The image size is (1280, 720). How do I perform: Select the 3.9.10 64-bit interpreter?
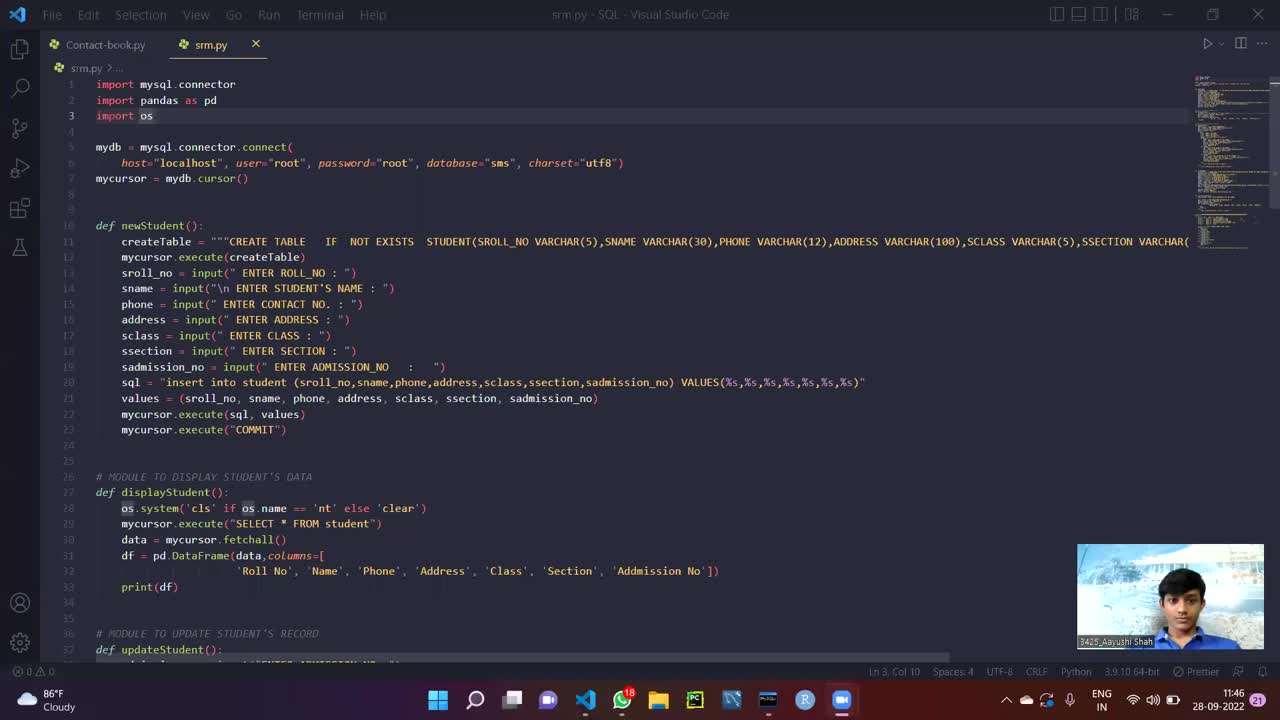click(1132, 672)
